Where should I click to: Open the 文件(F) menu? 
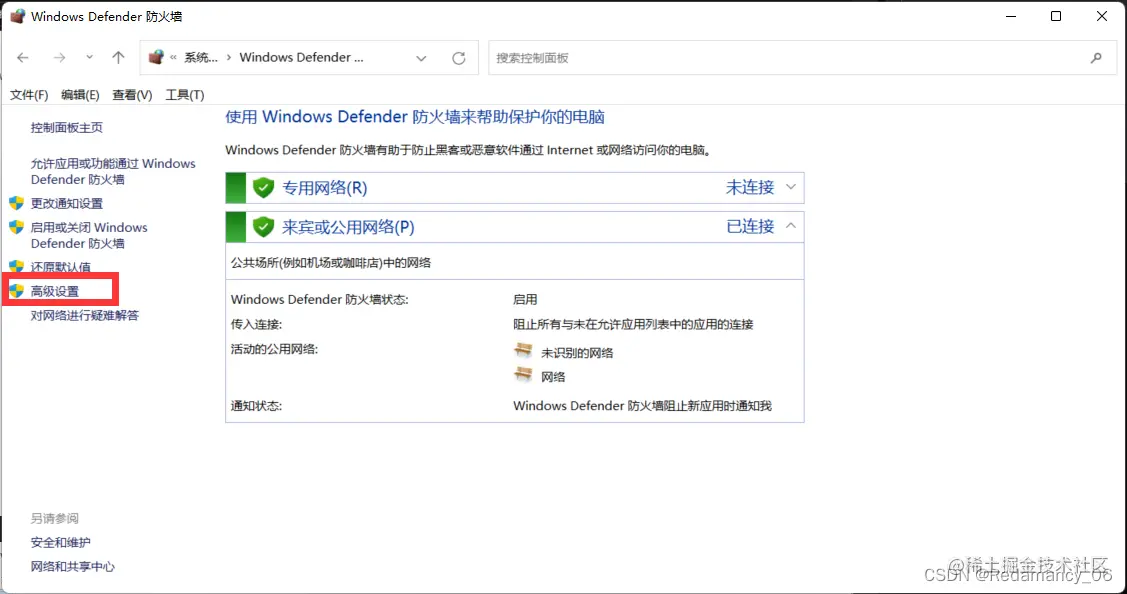pos(29,95)
